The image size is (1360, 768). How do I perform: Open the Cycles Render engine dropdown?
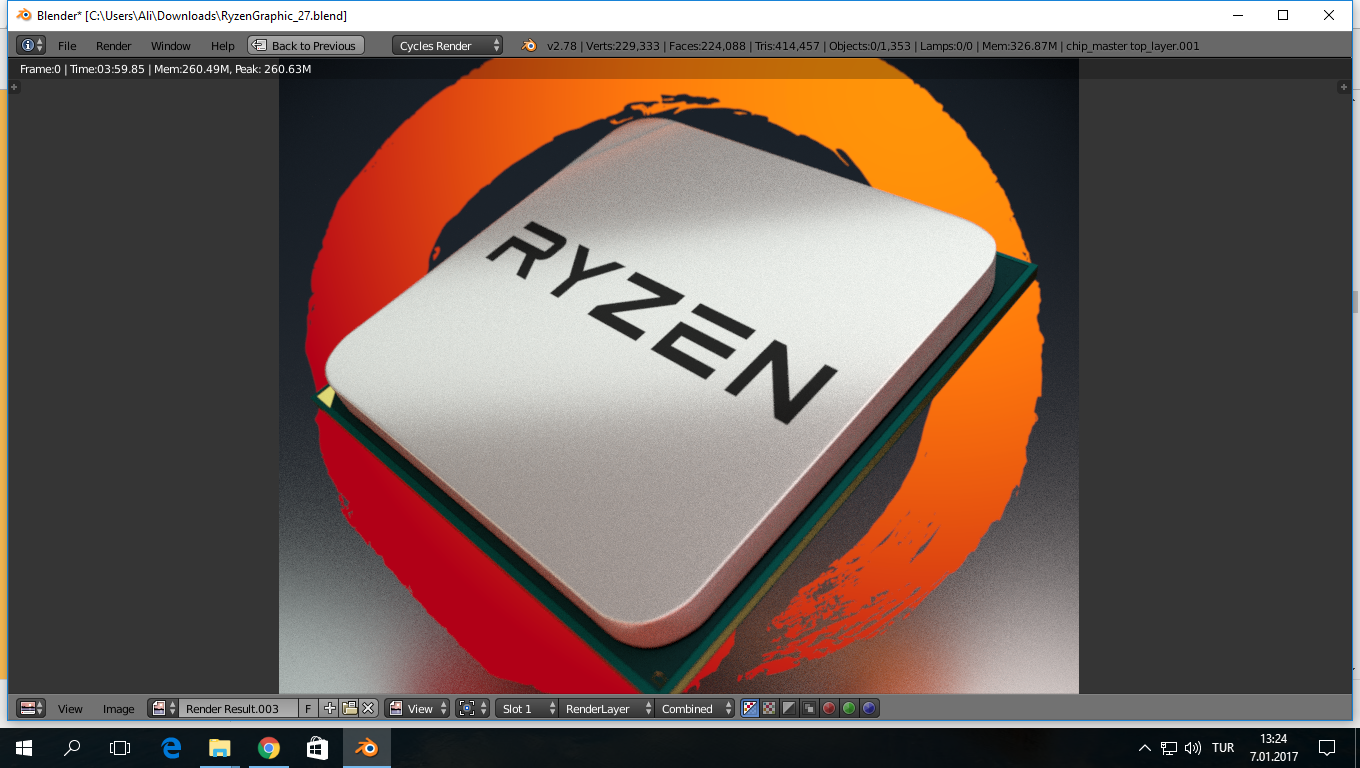448,46
